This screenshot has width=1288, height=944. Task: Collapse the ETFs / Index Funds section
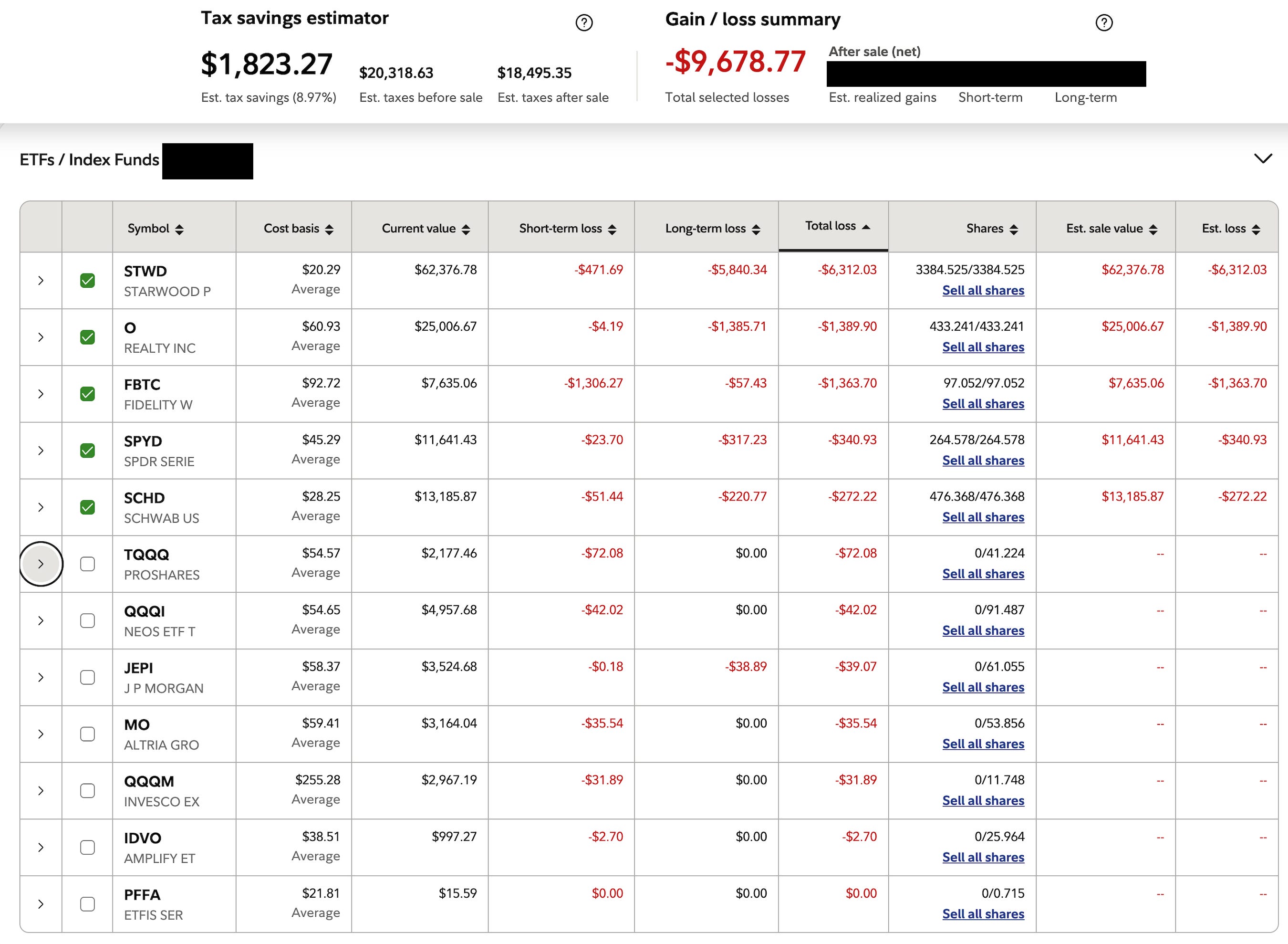tap(1262, 158)
